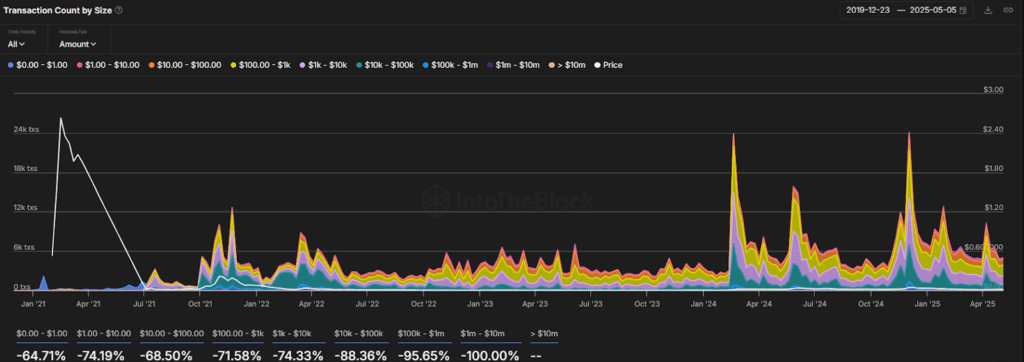Toggle the $1.00 - $10.00 legend series
1024x362 pixels.
pyautogui.click(x=108, y=65)
